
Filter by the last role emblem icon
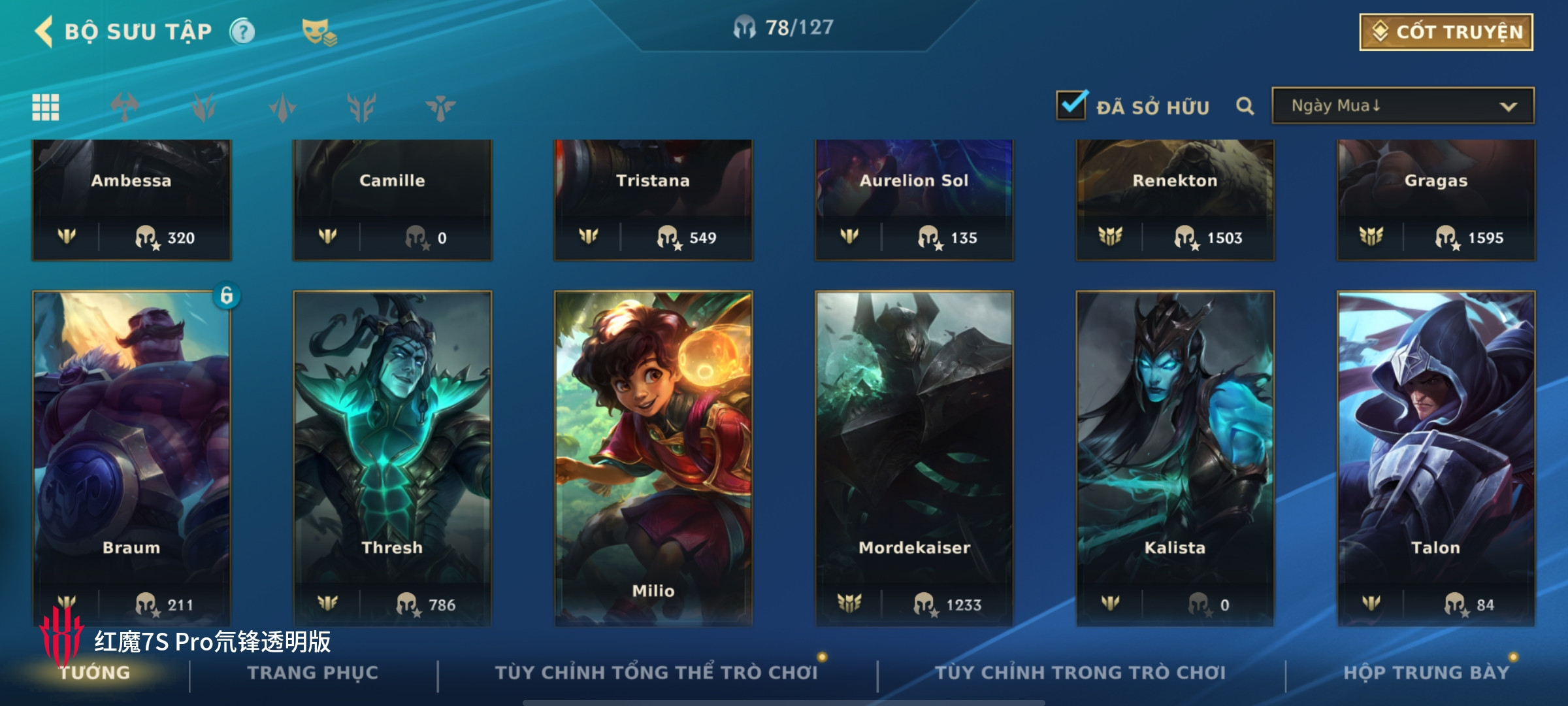point(440,107)
